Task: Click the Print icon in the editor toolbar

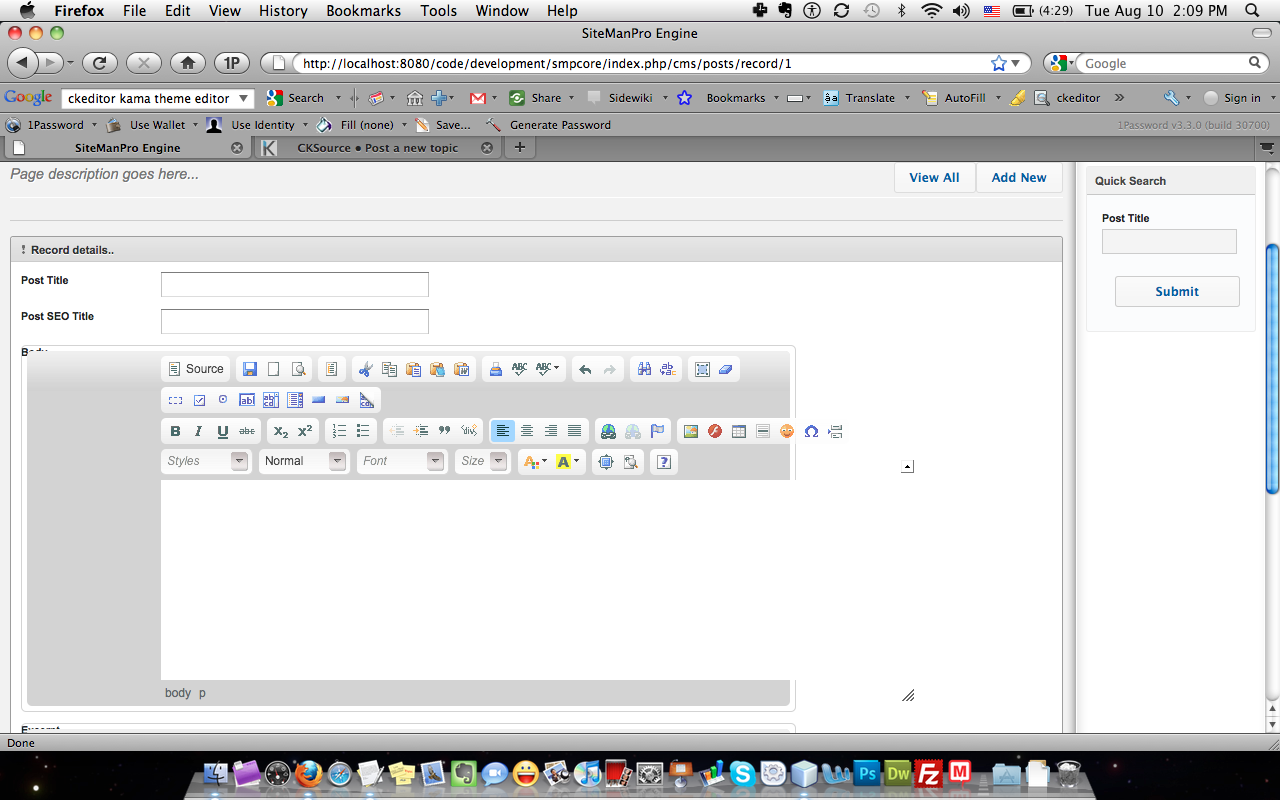Action: [x=495, y=369]
